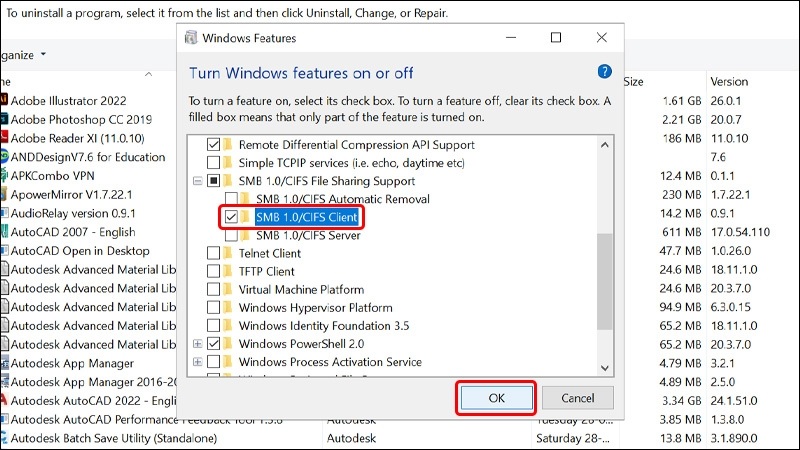The width and height of the screenshot is (800, 450).
Task: Click the Adobe Photoshop CC 2019 icon
Action: click(x=3, y=119)
